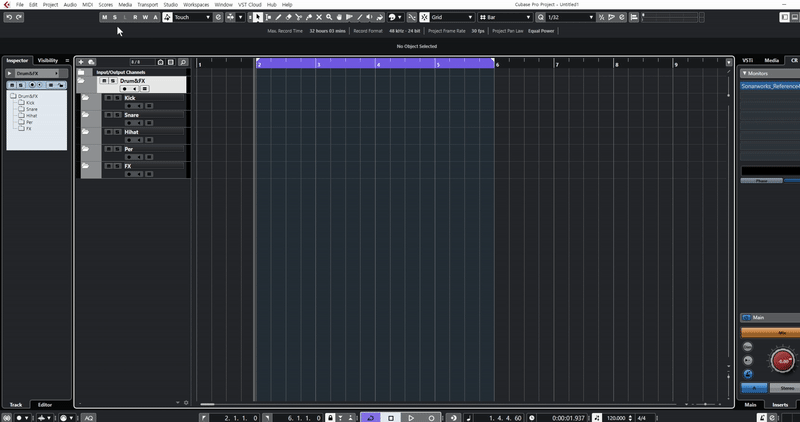This screenshot has width=800, height=422.
Task: Select the Play speaker tool
Action: pos(370,17)
